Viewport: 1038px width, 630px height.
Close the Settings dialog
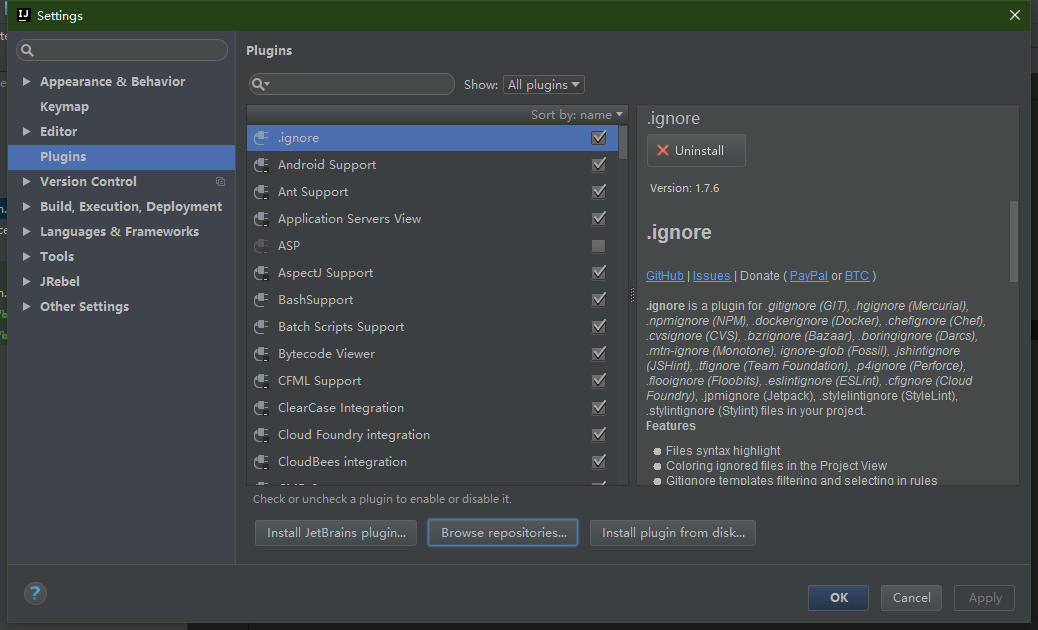point(1014,15)
